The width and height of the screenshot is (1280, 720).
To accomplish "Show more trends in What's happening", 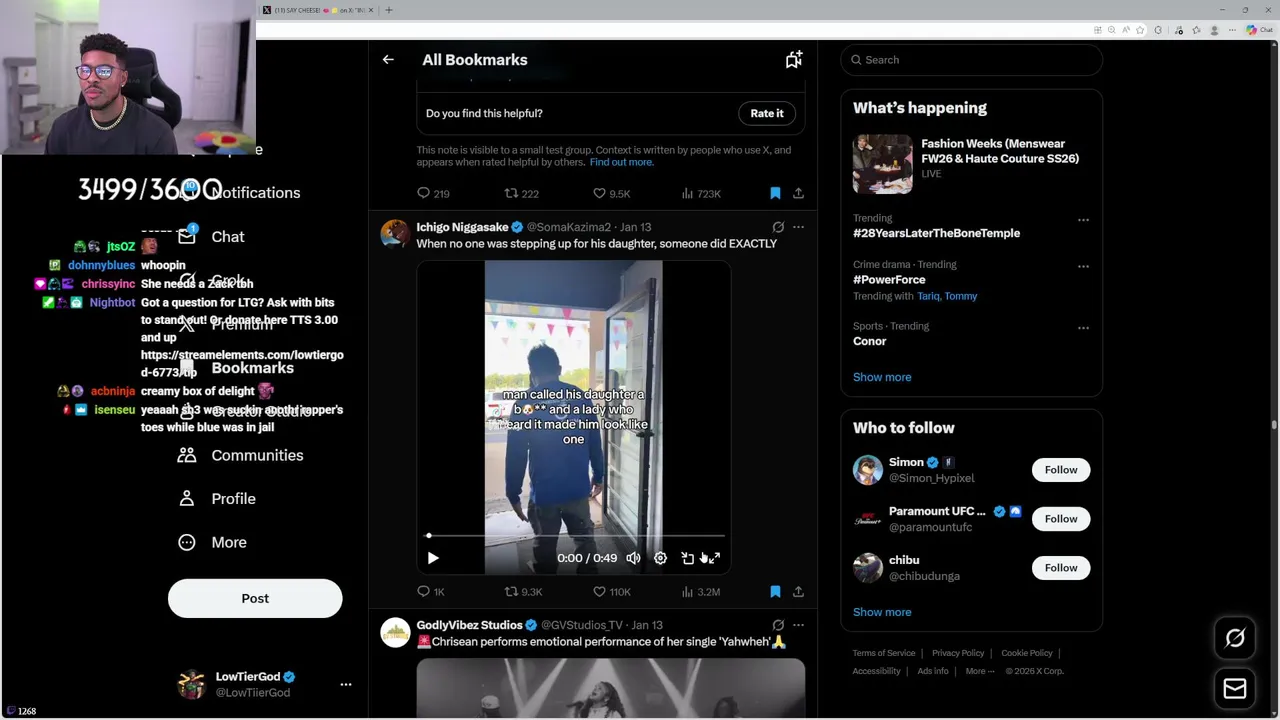I will coord(882,377).
